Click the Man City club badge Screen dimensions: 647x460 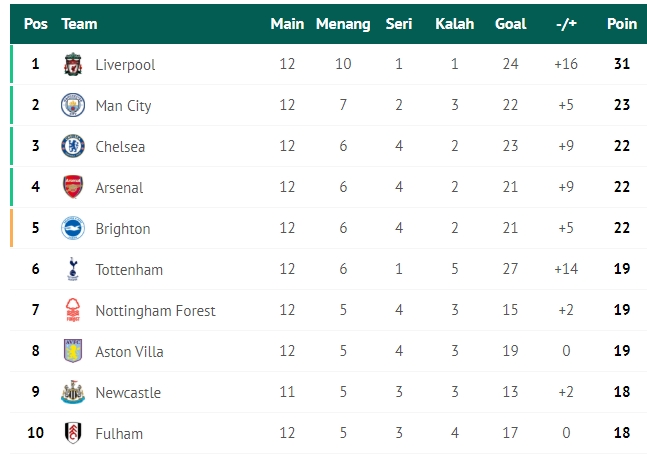point(73,105)
